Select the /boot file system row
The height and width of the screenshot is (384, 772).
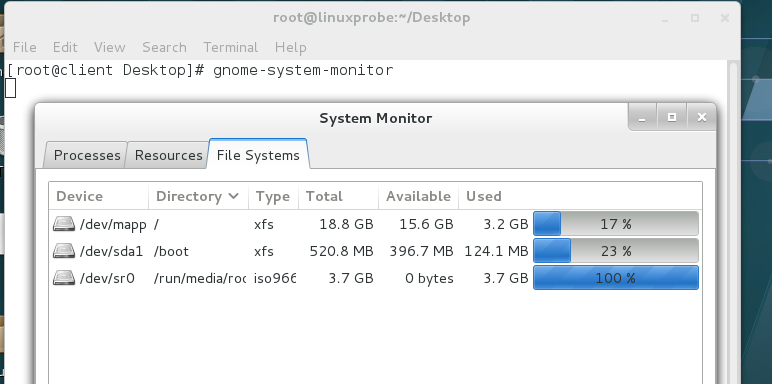coord(375,251)
